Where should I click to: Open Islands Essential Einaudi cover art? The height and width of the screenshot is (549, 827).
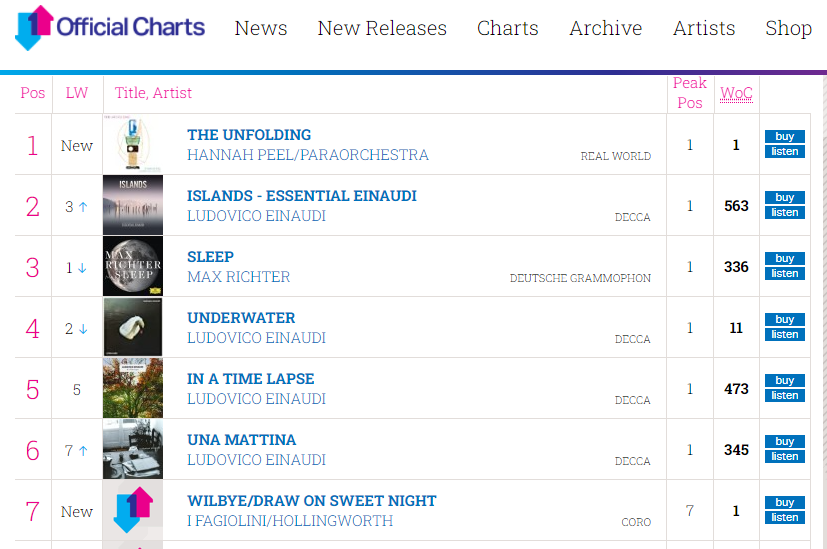(133, 205)
